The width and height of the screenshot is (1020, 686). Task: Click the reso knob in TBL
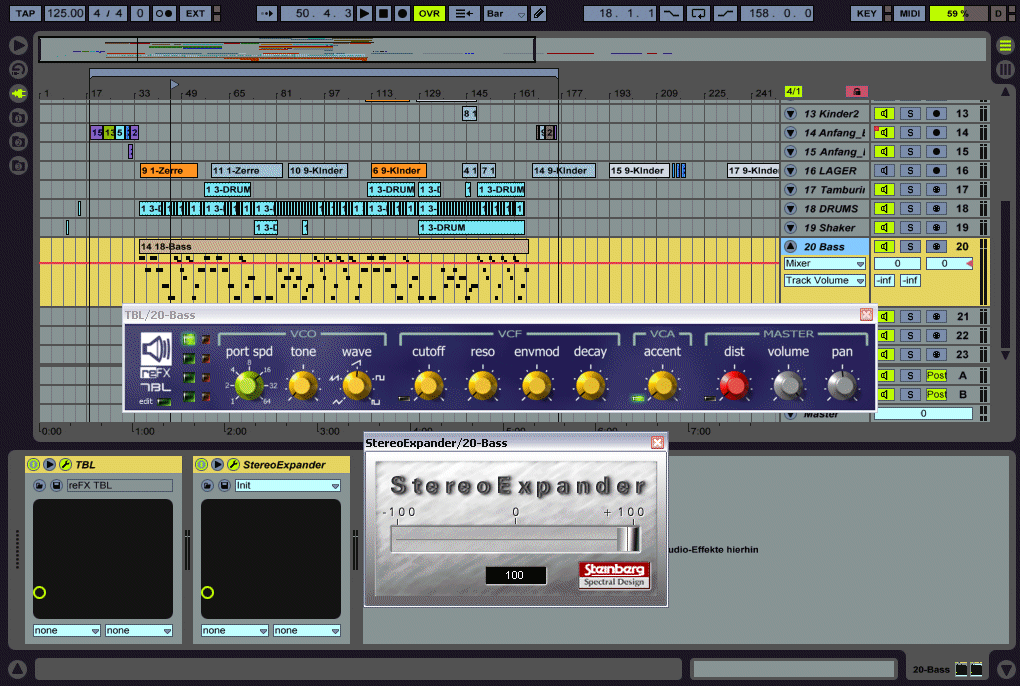pos(482,386)
